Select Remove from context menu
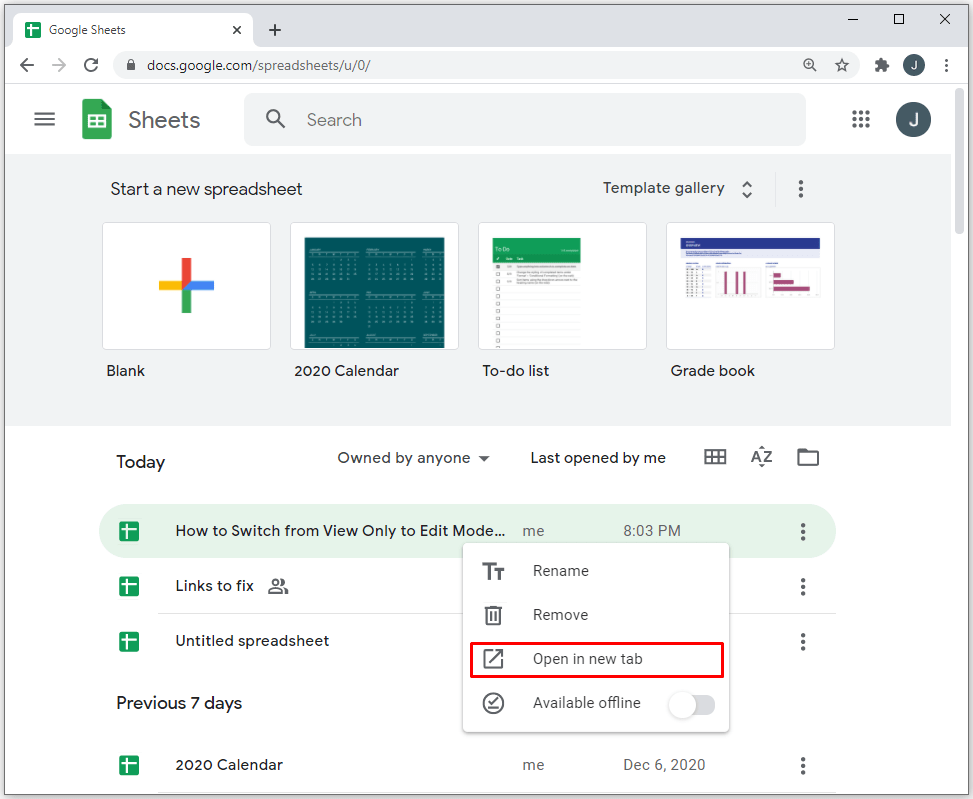The width and height of the screenshot is (973, 799). point(560,615)
